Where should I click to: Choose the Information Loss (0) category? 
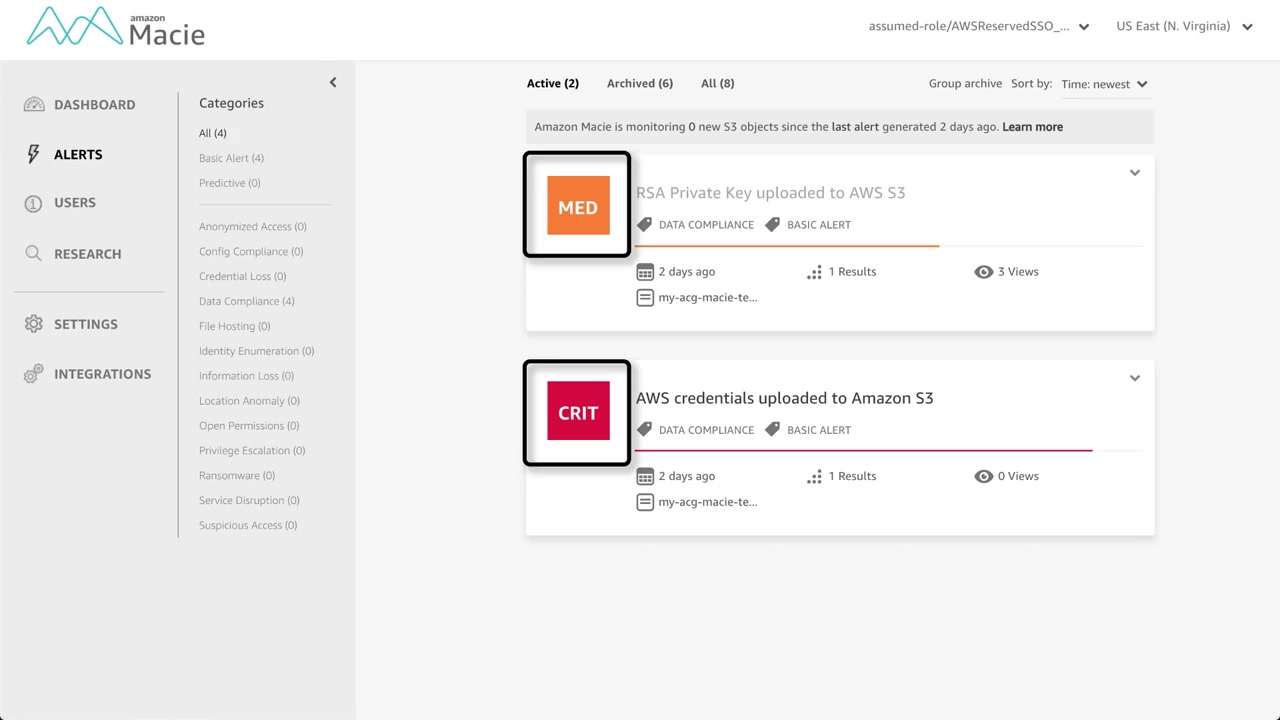tap(246, 377)
